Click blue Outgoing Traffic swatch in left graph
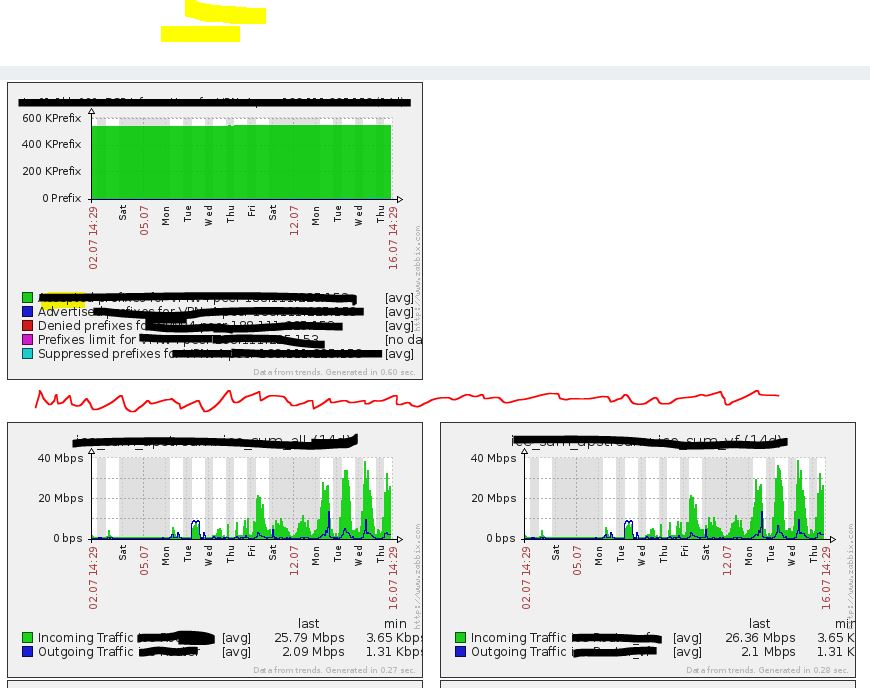 tap(27, 651)
